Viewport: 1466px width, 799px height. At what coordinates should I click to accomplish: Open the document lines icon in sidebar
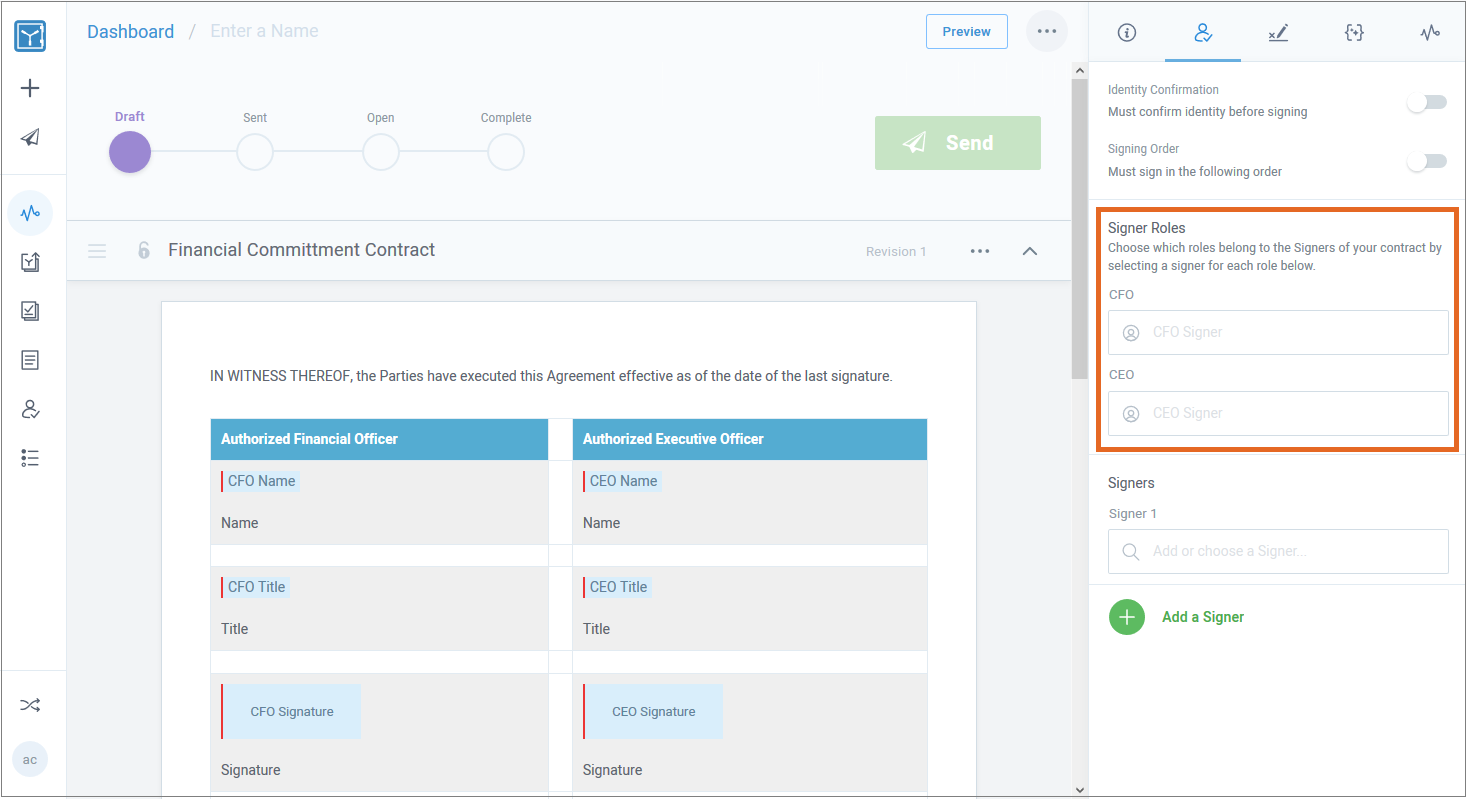click(30, 360)
